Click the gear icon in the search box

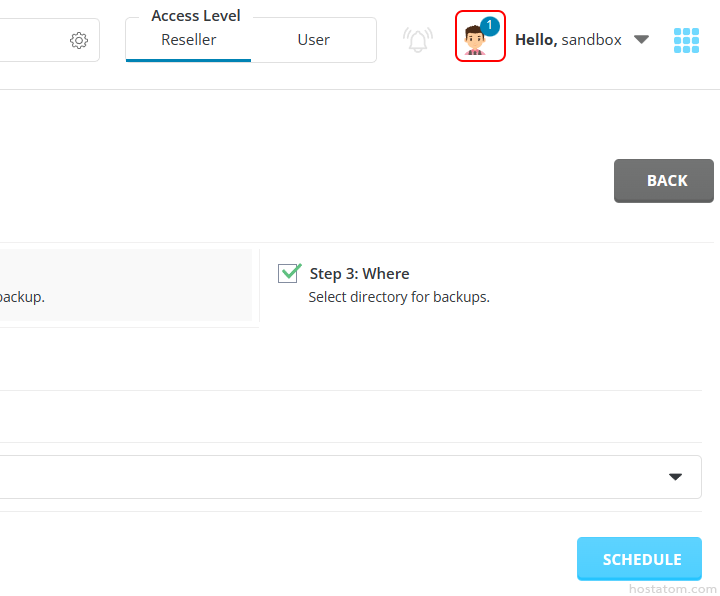pyautogui.click(x=79, y=40)
